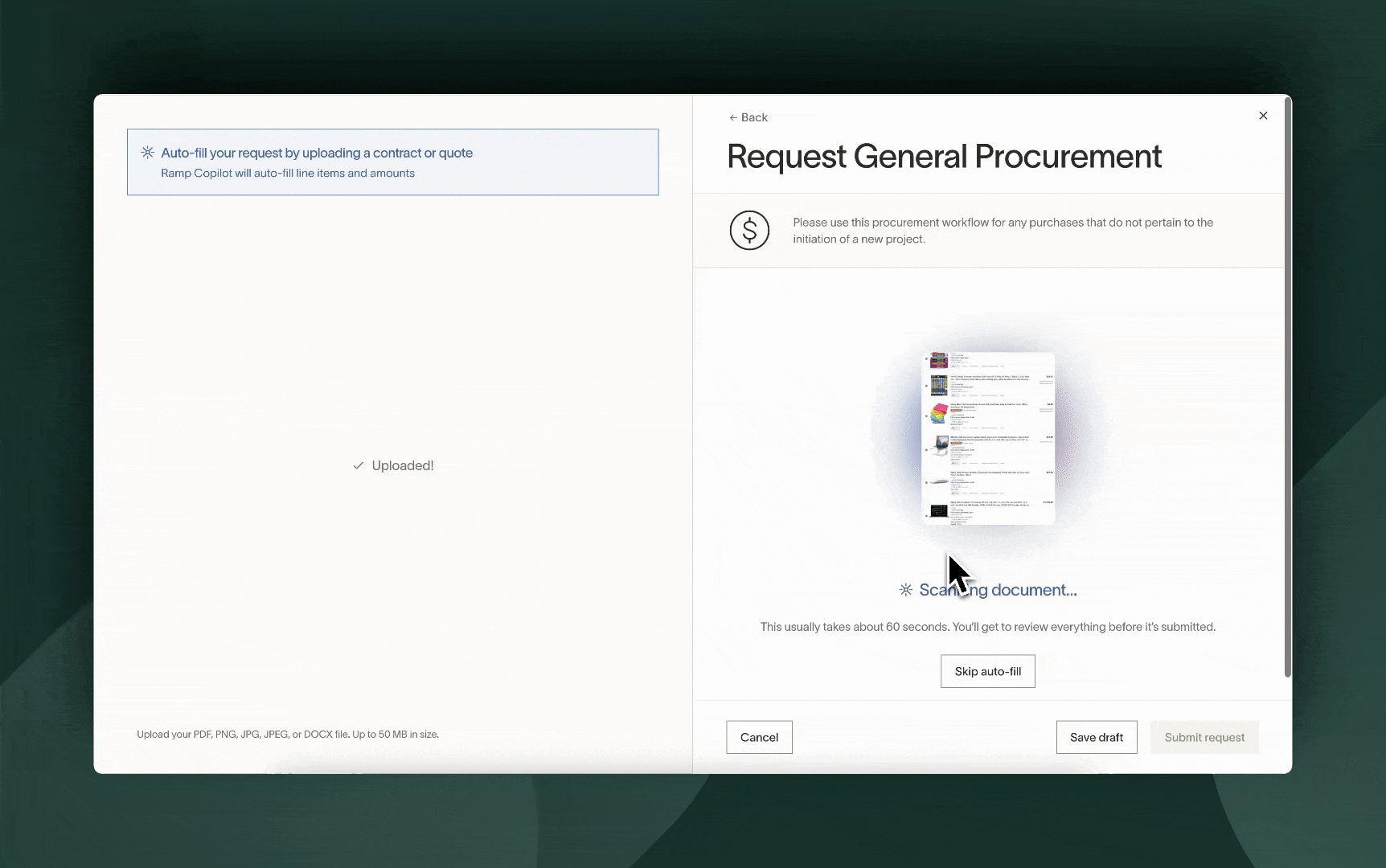Image resolution: width=1386 pixels, height=868 pixels.
Task: Save the request as a draft
Action: (1096, 737)
